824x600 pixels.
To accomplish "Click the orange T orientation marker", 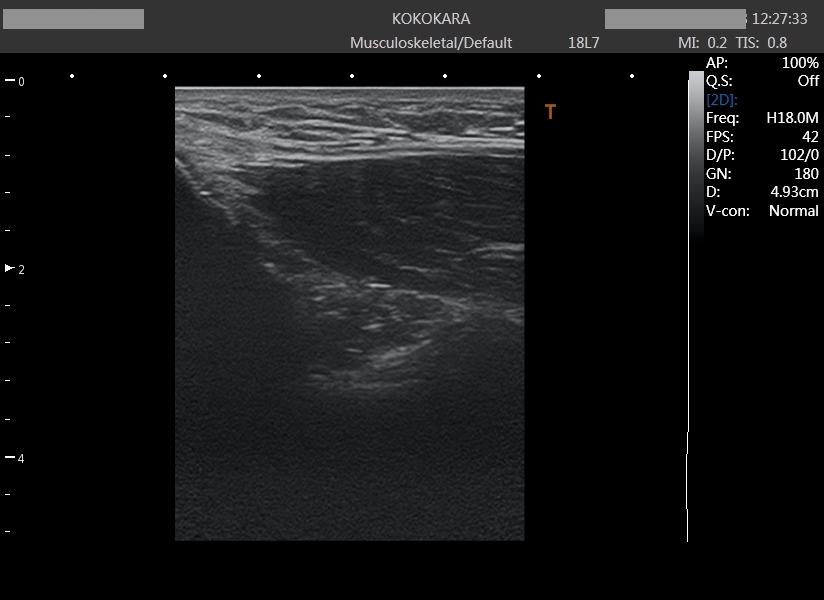I will 550,112.
